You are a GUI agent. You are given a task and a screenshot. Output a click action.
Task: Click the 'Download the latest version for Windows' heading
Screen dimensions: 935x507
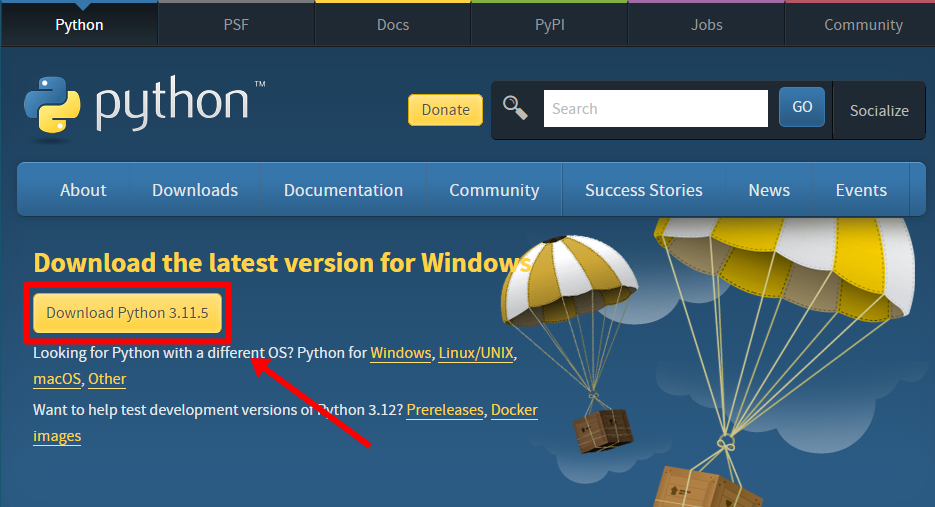282,262
